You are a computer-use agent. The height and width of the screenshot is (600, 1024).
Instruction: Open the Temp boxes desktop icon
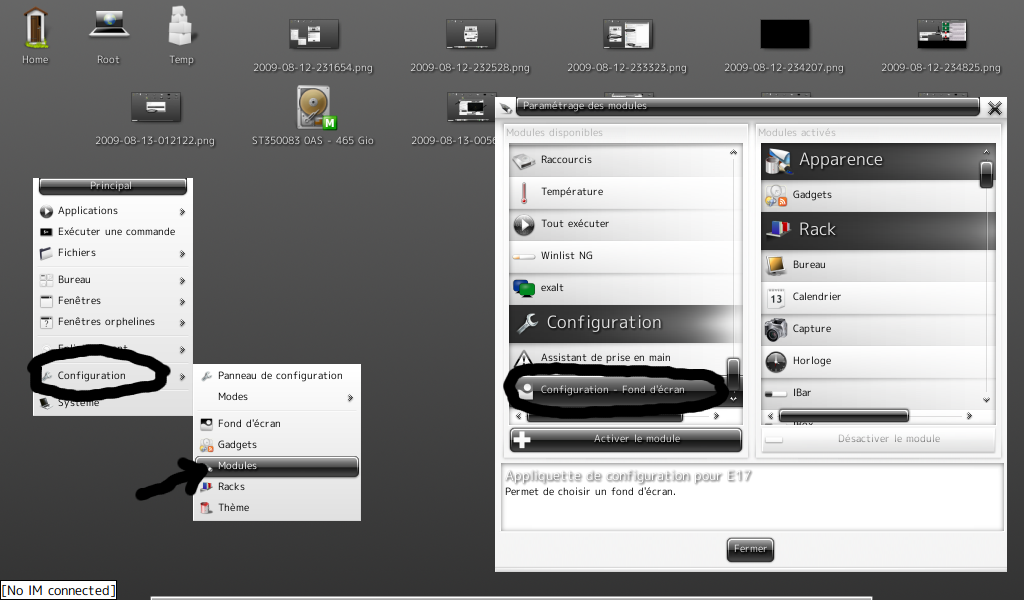181,29
